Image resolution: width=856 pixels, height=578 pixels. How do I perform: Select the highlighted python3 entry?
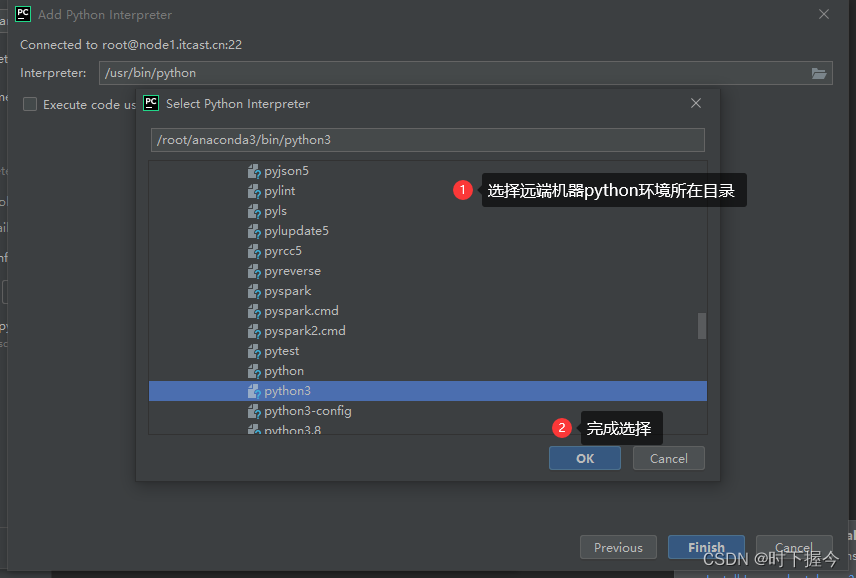pyautogui.click(x=427, y=391)
